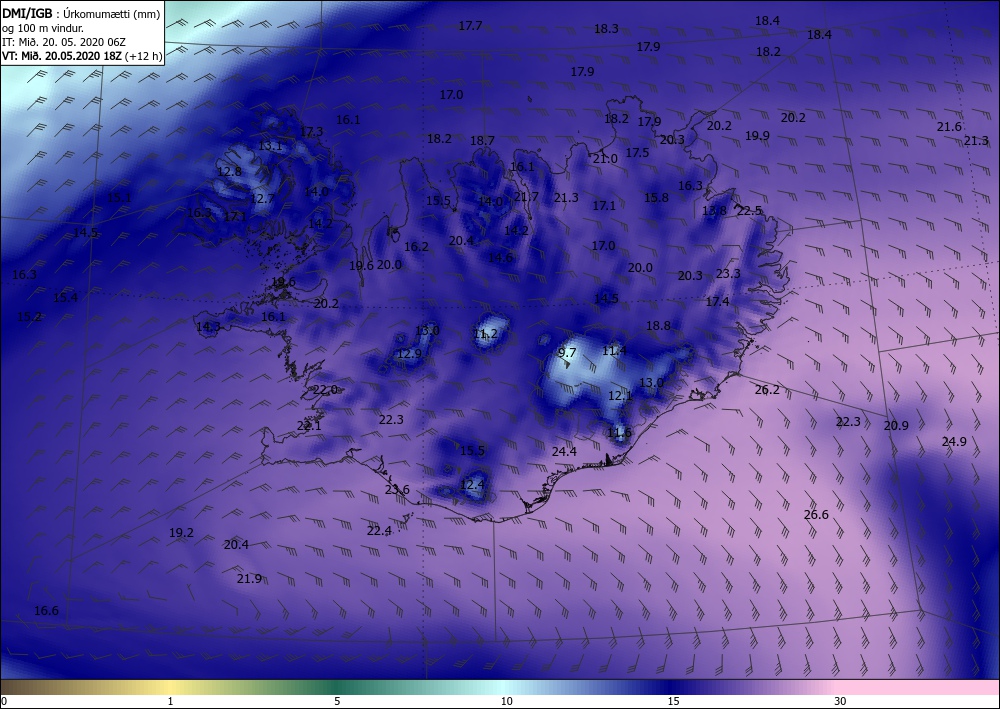Image resolution: width=1000 pixels, height=709 pixels.
Task: Click the 11.2 value on the ice cap
Action: pos(485,333)
